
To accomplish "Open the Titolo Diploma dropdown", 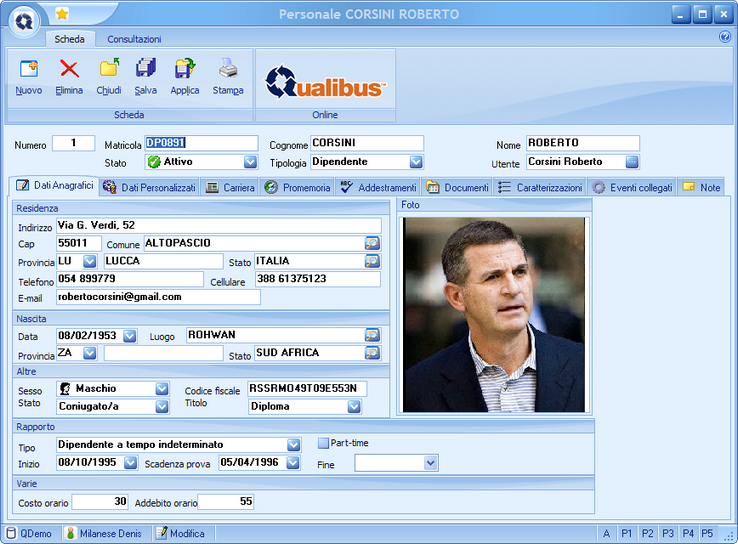I will tap(354, 407).
